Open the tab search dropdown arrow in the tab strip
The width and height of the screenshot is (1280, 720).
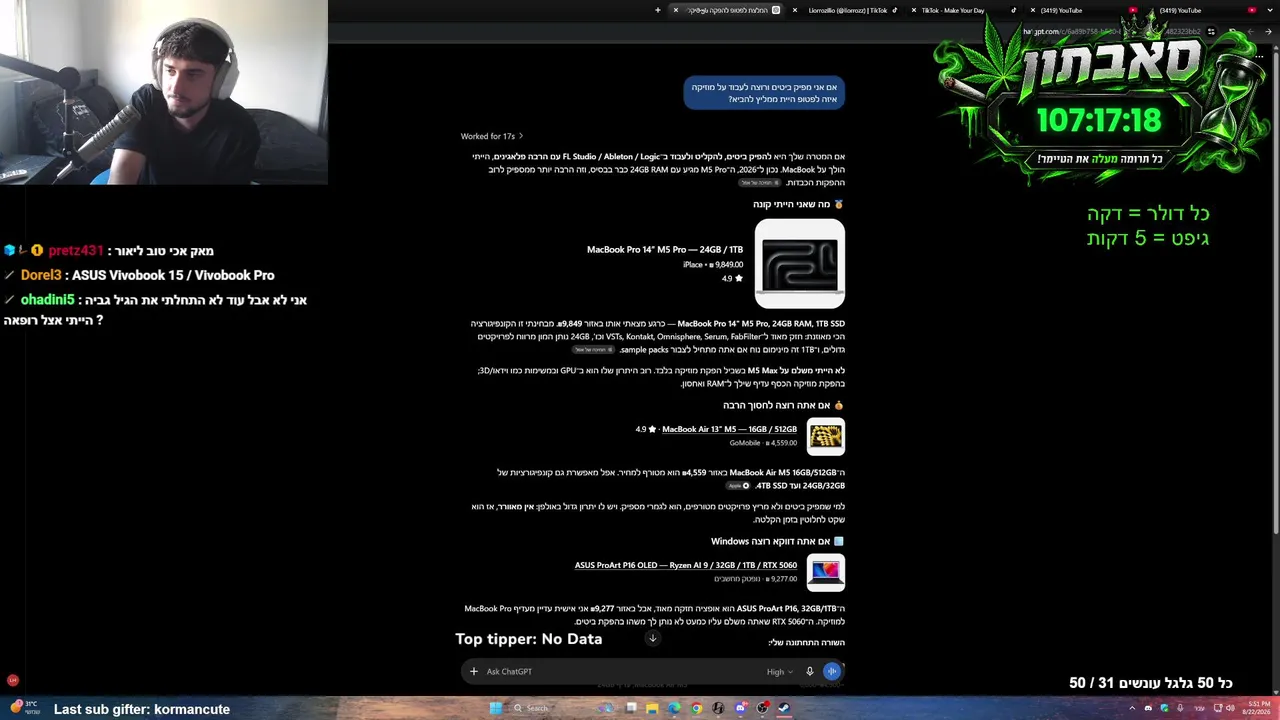coord(1270,10)
